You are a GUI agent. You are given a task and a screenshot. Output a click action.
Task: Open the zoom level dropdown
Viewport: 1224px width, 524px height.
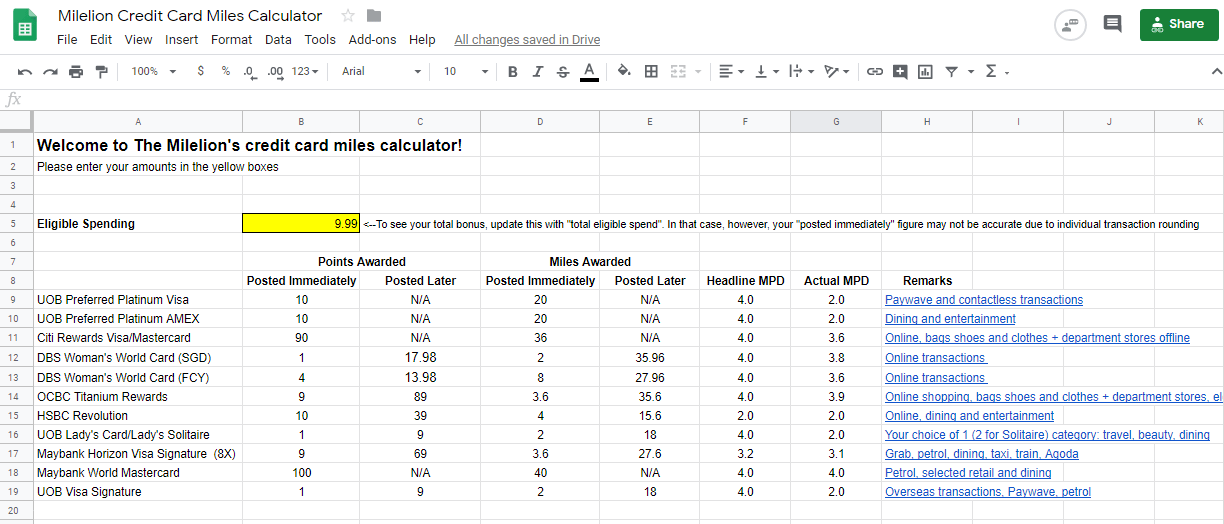[153, 72]
